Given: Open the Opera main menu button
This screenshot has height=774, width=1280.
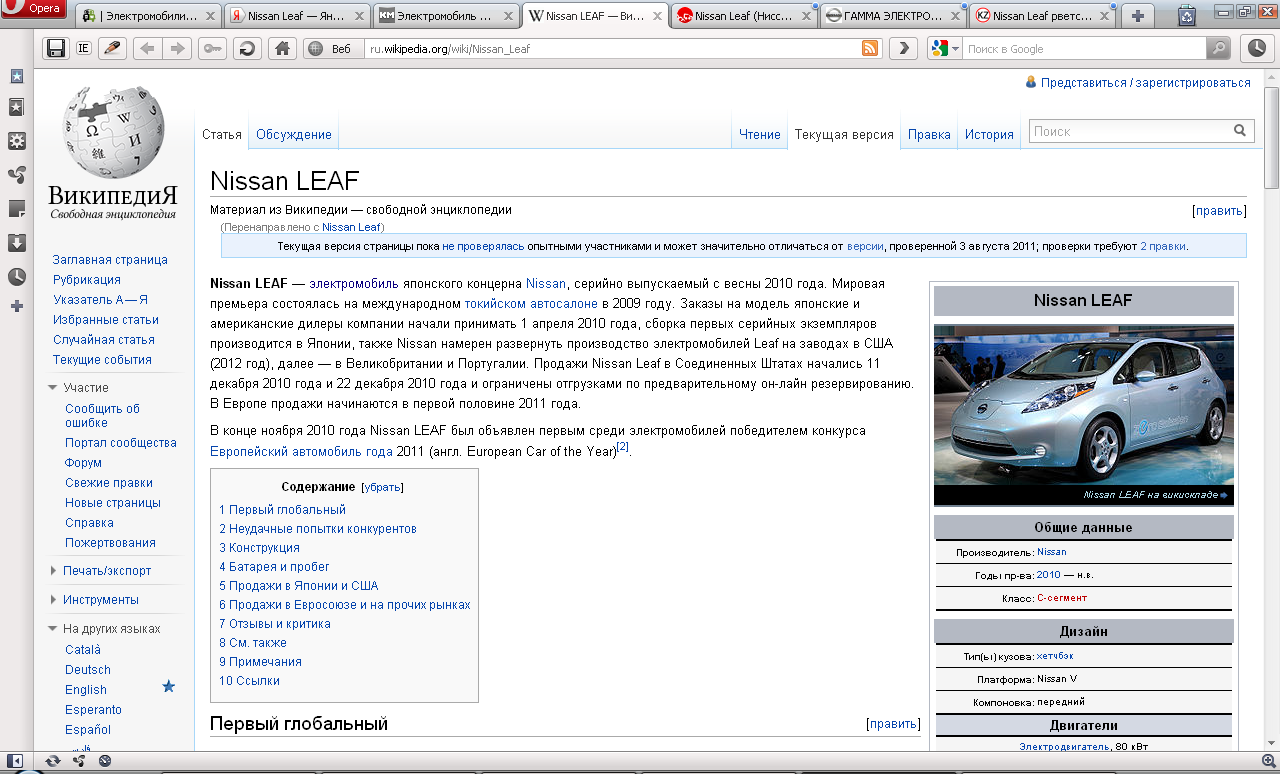Looking at the screenshot, I should pyautogui.click(x=34, y=8).
